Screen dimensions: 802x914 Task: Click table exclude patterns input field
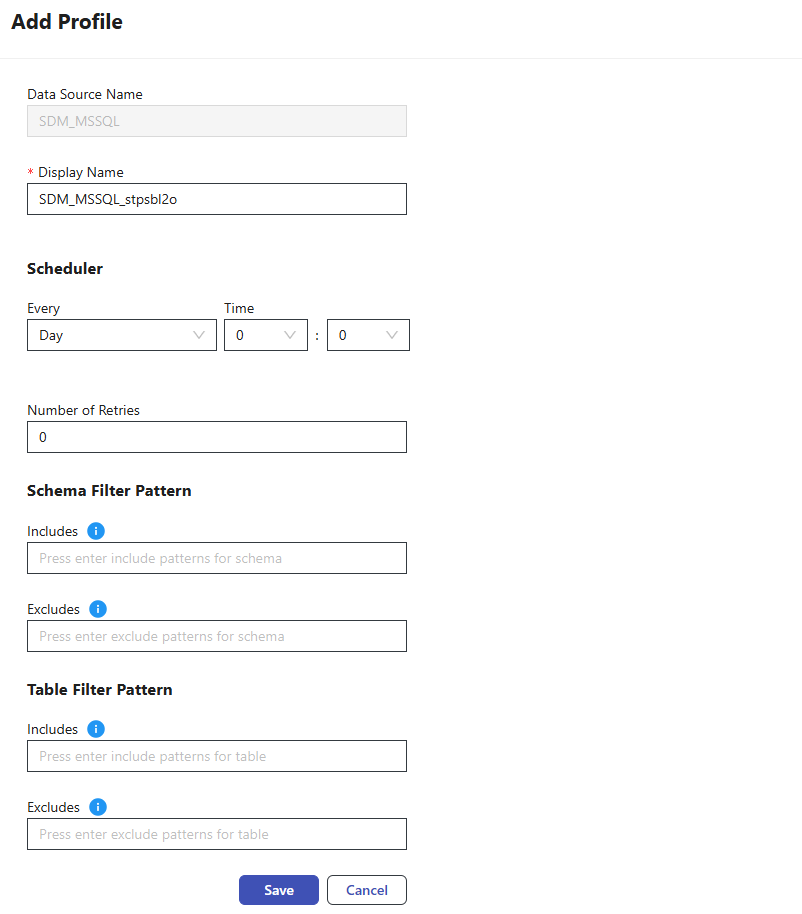click(216, 834)
